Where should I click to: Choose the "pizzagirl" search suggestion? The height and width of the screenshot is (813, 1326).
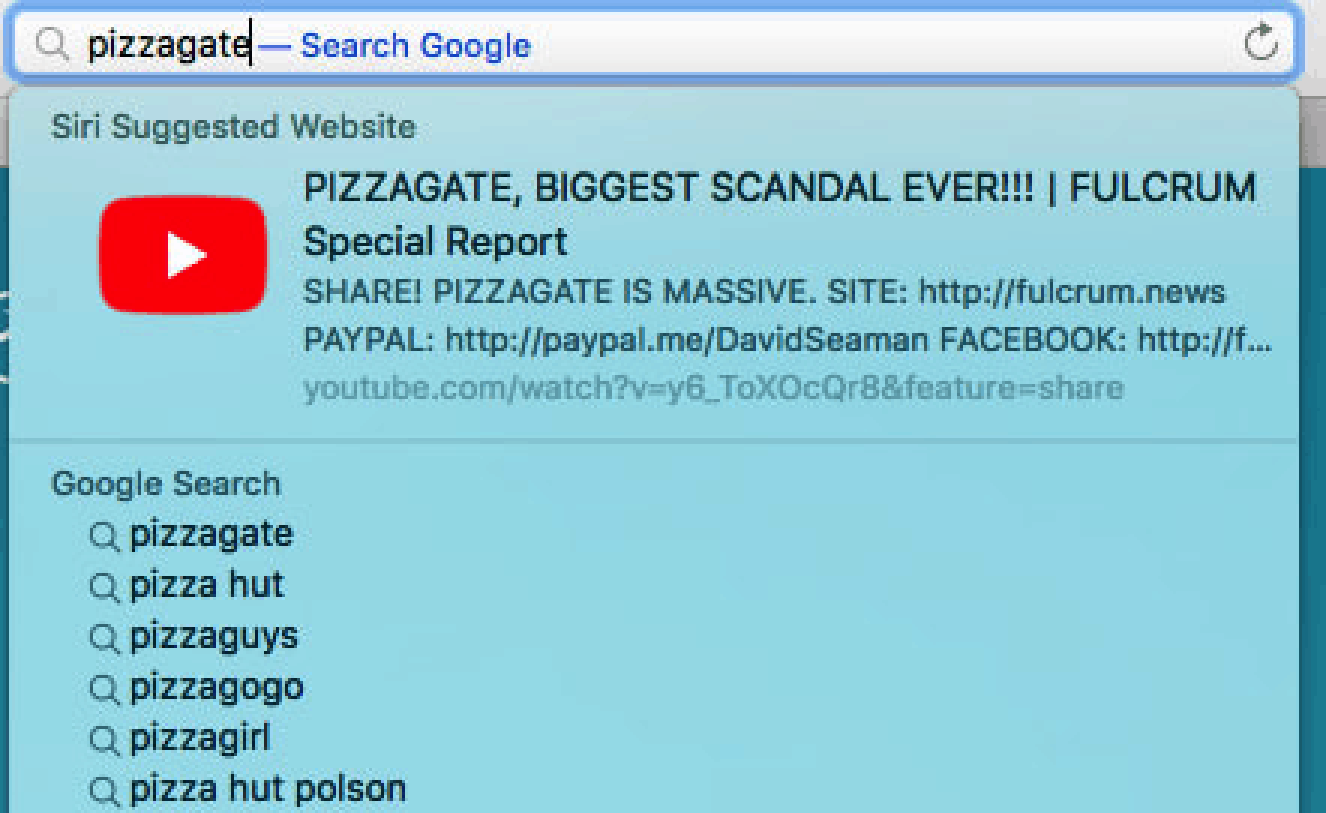[x=200, y=739]
